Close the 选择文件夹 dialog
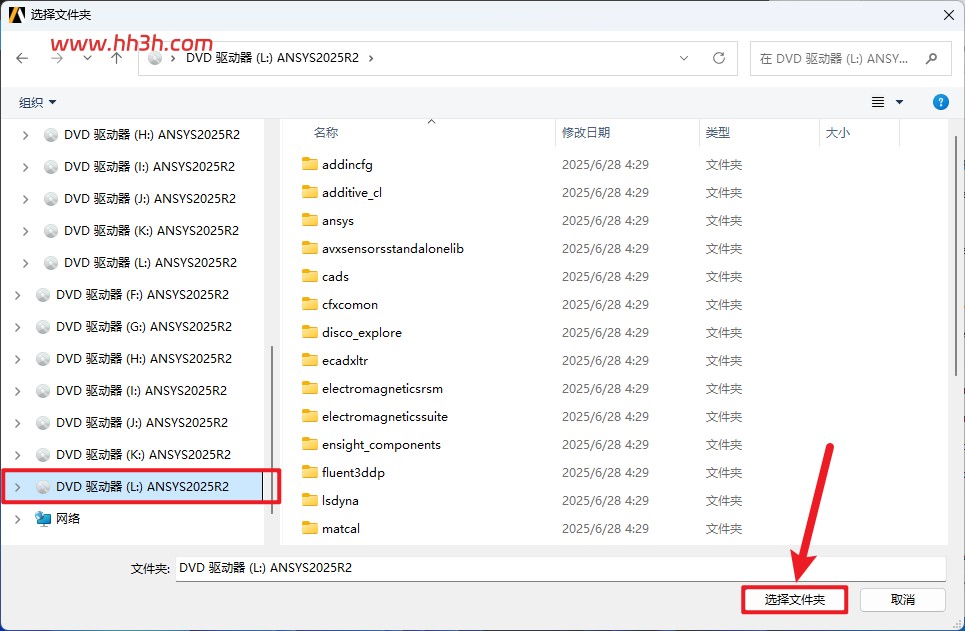This screenshot has width=965, height=631. pos(948,15)
